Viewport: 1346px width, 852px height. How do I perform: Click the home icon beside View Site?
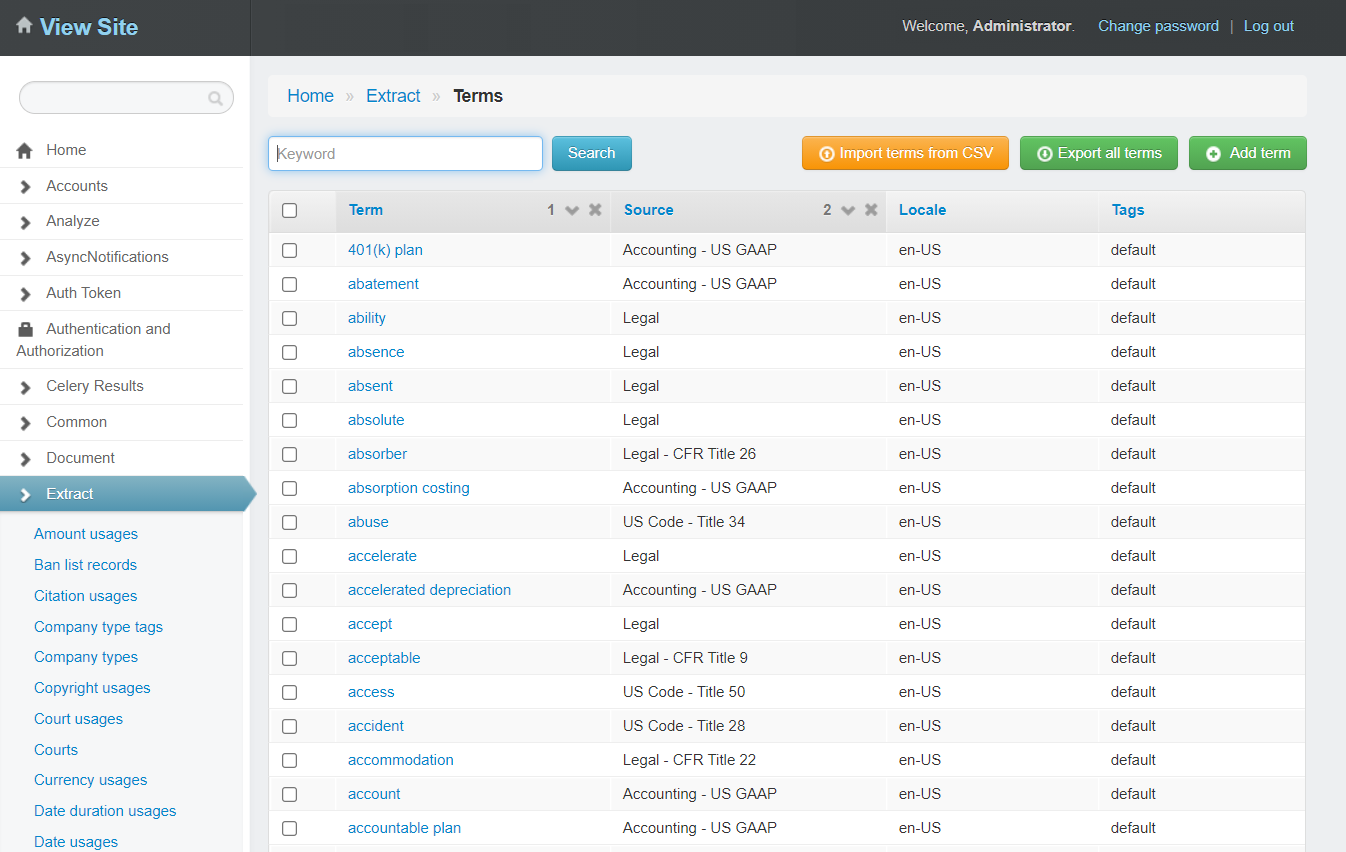(24, 26)
